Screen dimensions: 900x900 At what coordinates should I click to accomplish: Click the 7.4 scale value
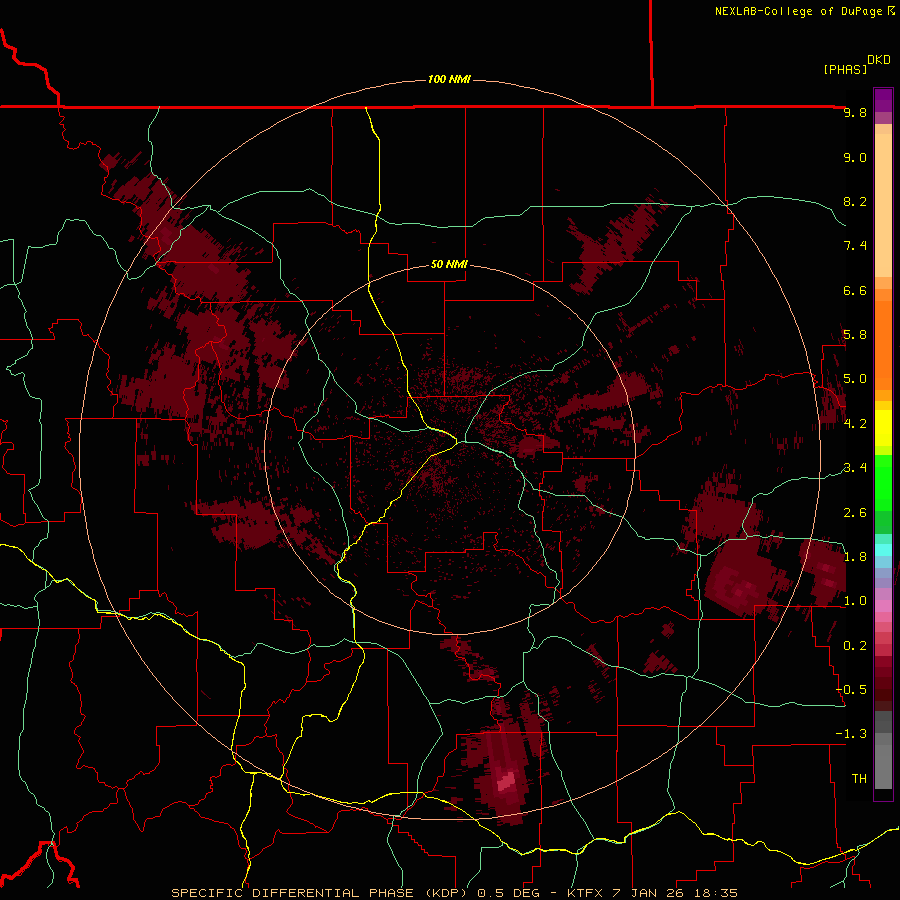point(855,246)
